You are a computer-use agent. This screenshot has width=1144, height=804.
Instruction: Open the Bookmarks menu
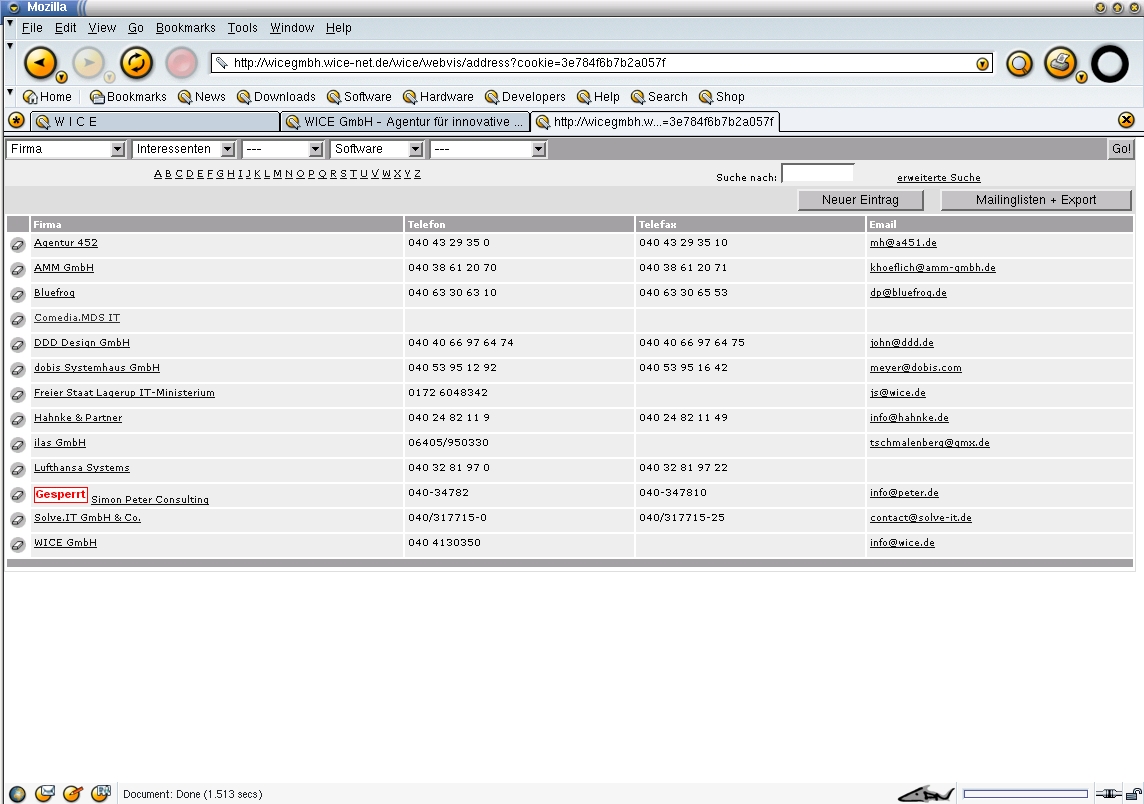tap(185, 28)
